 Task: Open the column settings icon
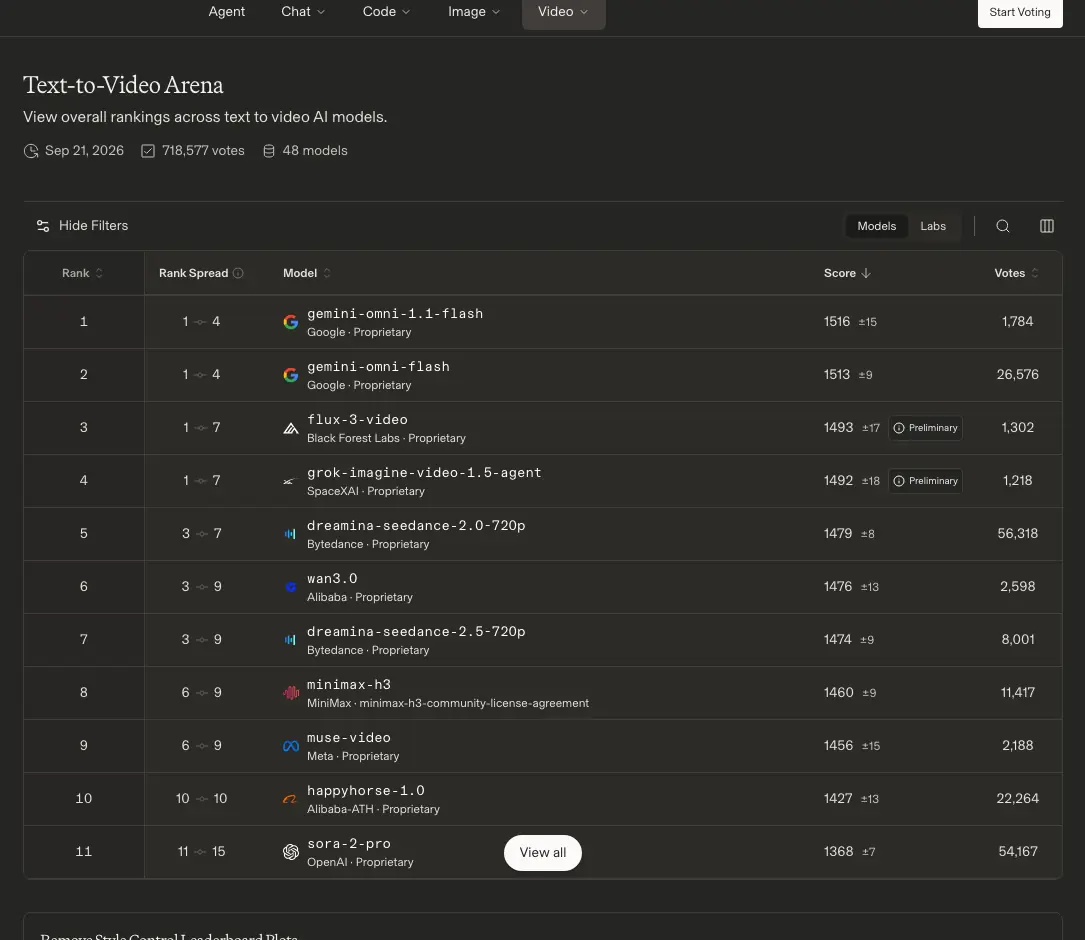[x=1046, y=226]
